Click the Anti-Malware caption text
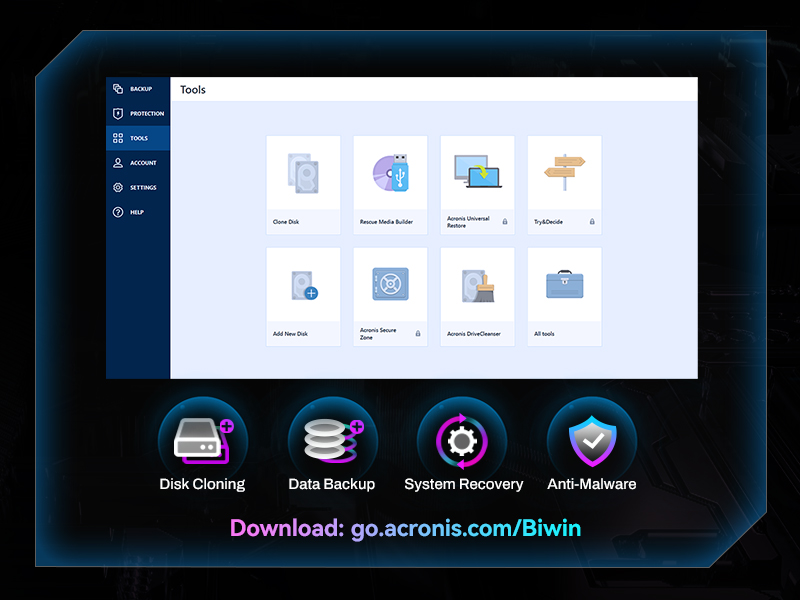The image size is (800, 600). (592, 484)
